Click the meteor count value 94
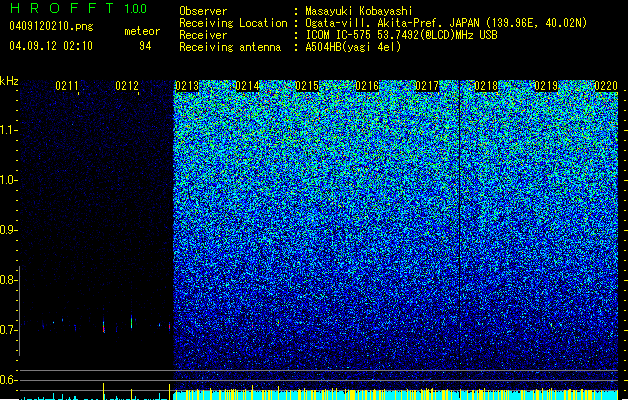The height and width of the screenshot is (400, 629). 145,46
